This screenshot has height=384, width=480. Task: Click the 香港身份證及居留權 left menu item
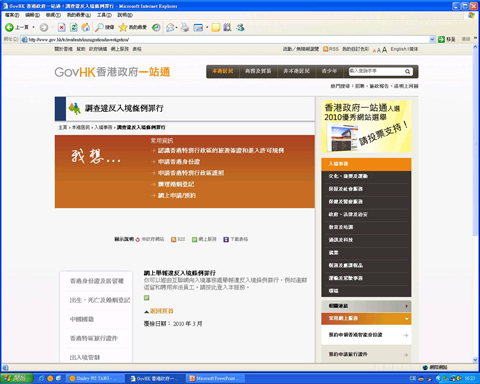97,281
